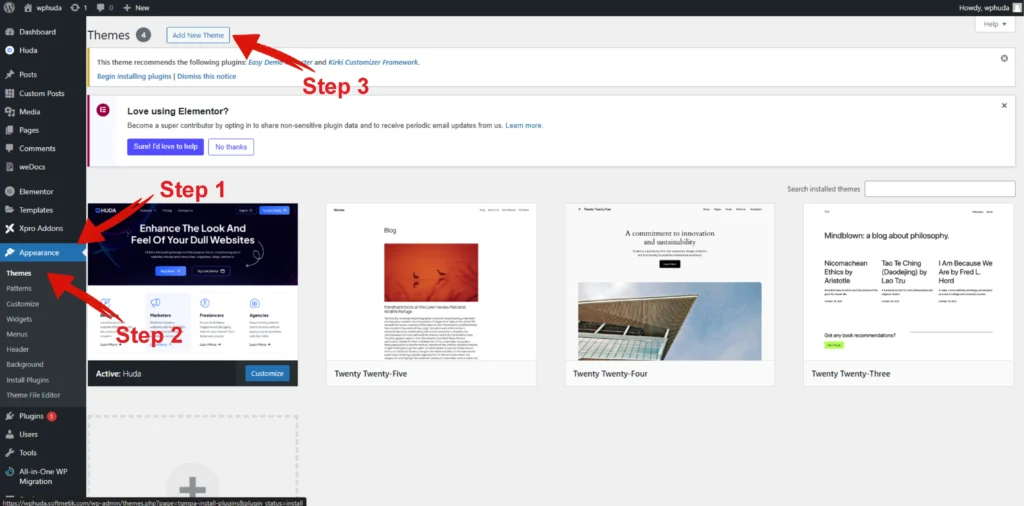The width and height of the screenshot is (1024, 506).
Task: Open Media library menu item
Action: point(29,112)
